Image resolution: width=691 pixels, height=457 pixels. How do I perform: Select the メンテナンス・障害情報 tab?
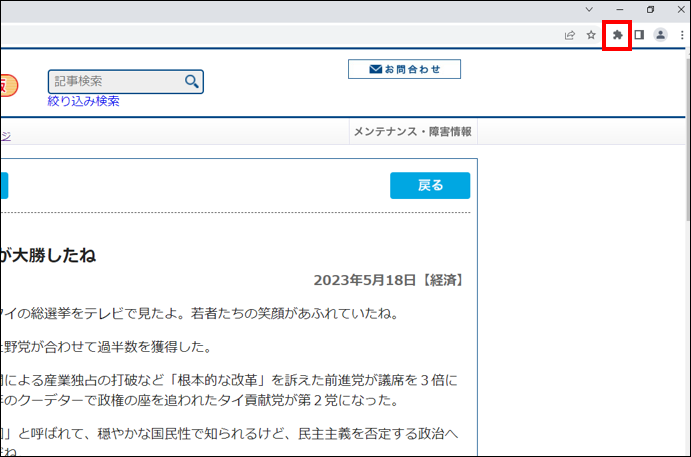[411, 132]
